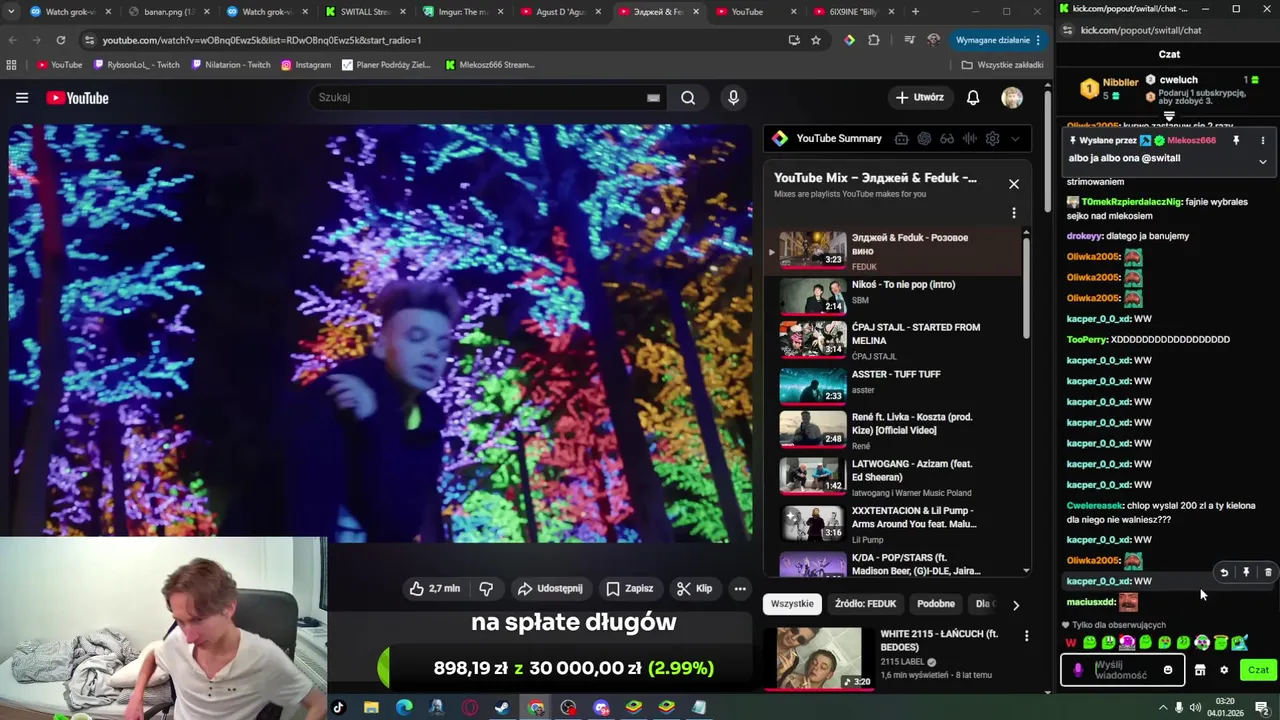Open the Mix playlist three-dot options menu
Viewport: 1280px width, 720px height.
coord(1013,213)
